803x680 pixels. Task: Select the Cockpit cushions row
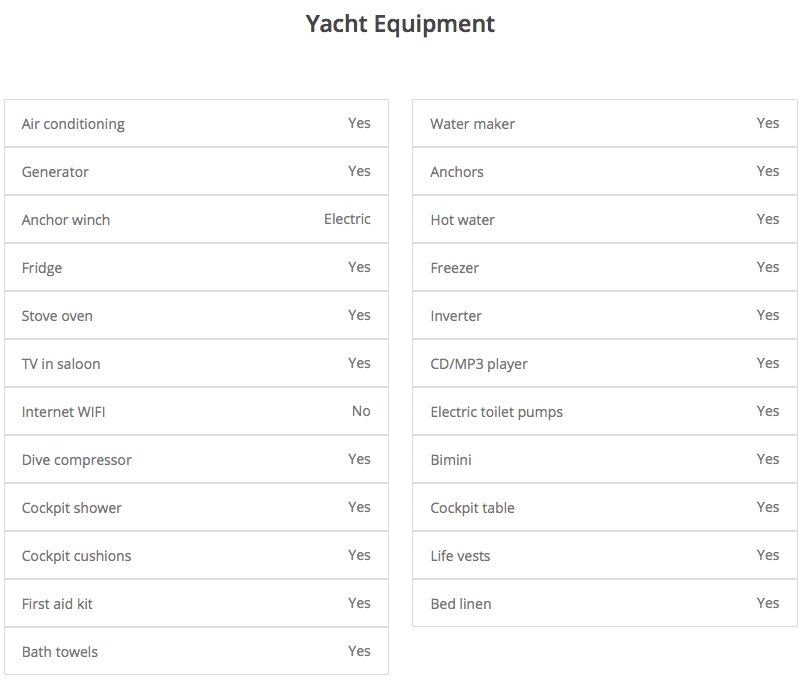[x=196, y=556]
